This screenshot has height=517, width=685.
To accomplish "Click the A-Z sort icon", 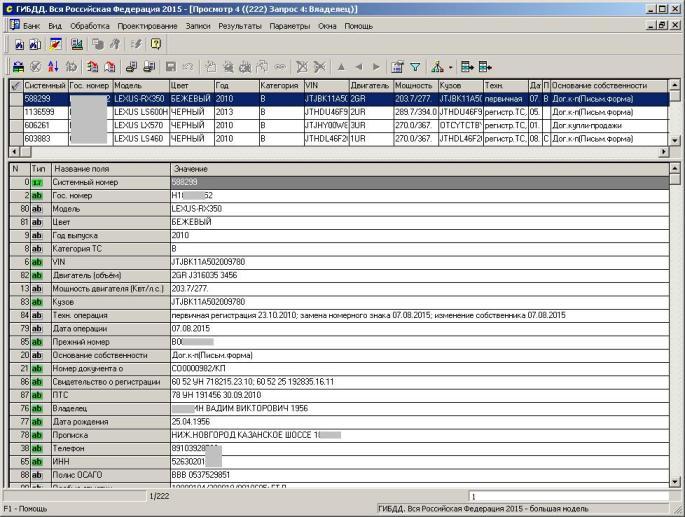I will [53, 67].
